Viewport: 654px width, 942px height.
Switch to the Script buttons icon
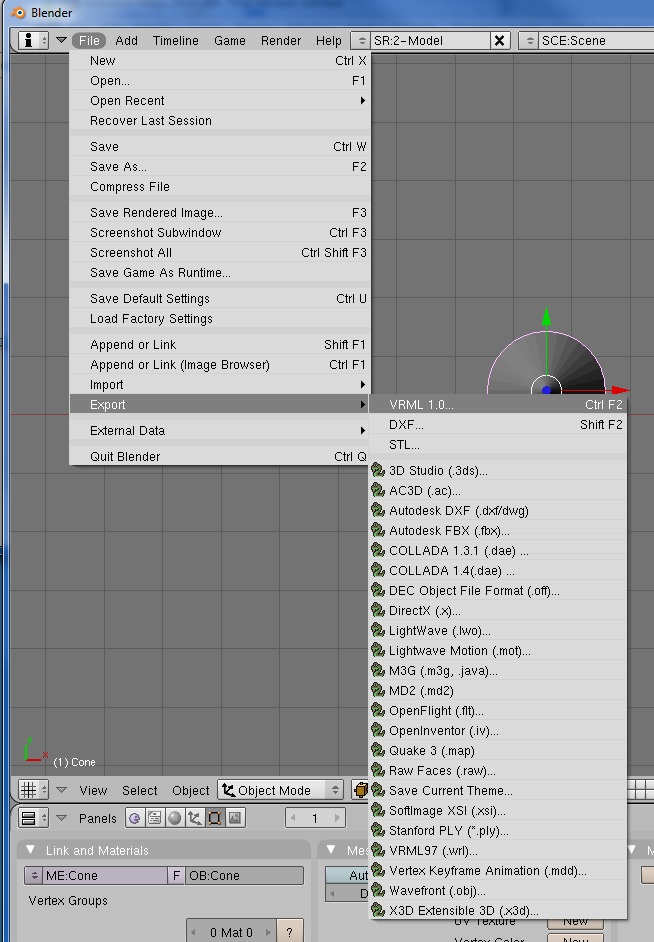(155, 818)
